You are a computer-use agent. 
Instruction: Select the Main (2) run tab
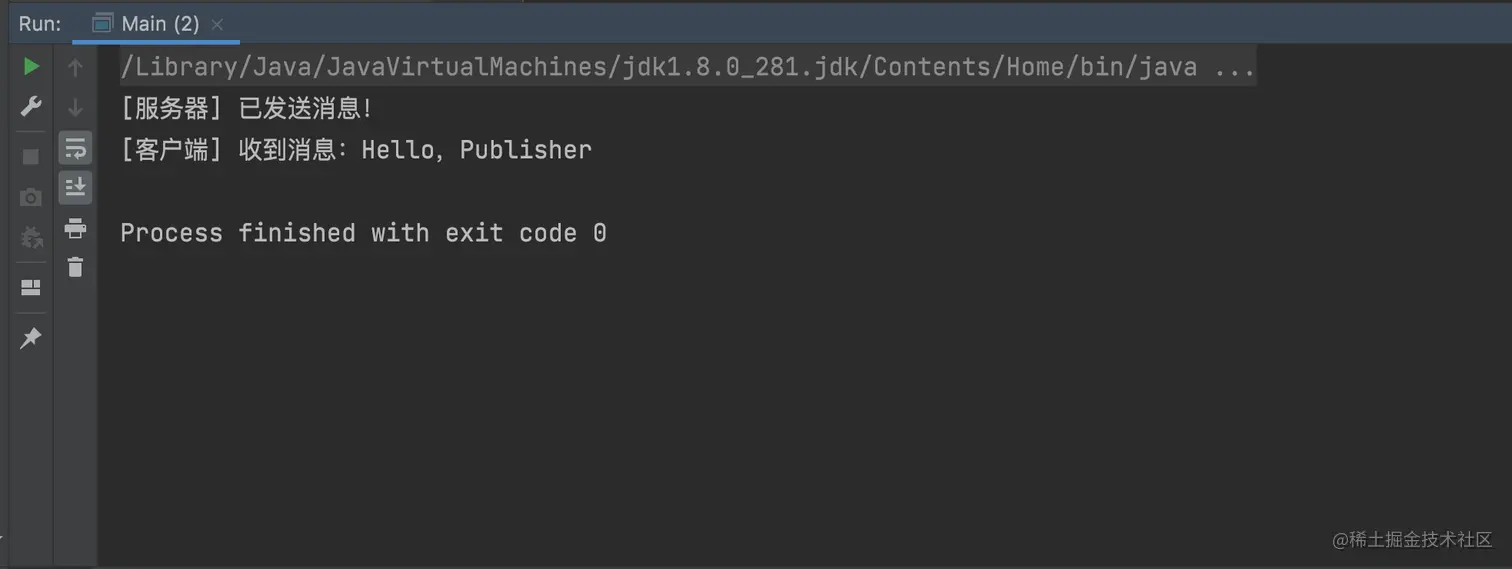point(158,24)
